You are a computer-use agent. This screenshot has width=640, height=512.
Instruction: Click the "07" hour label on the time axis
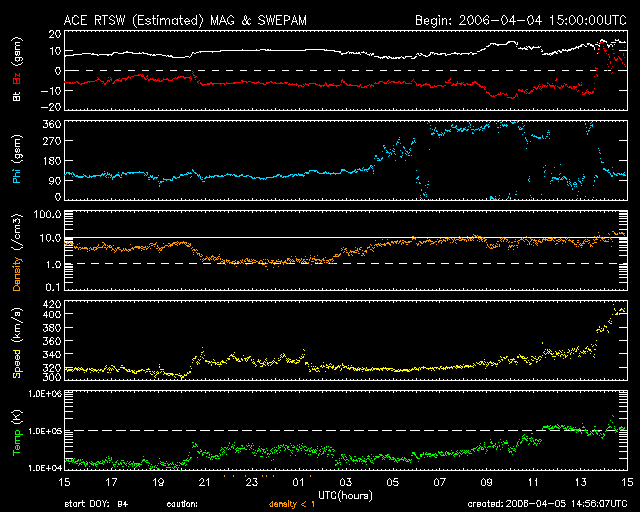(x=440, y=483)
